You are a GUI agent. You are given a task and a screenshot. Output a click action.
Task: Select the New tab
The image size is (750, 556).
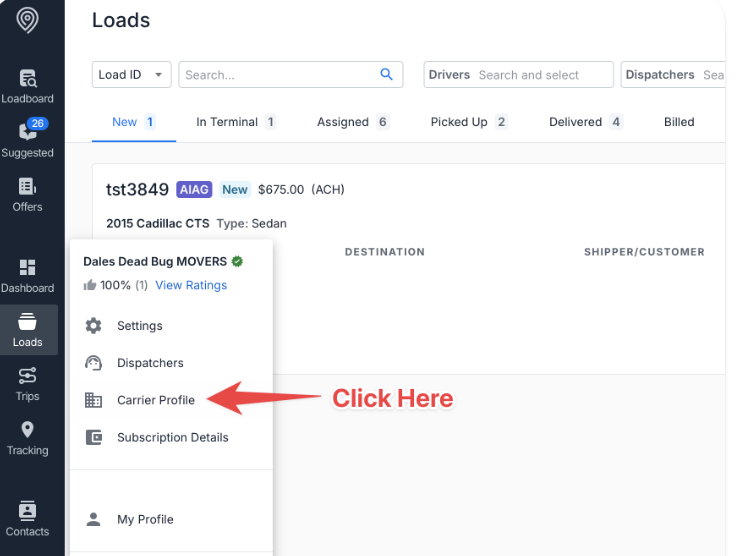[133, 122]
